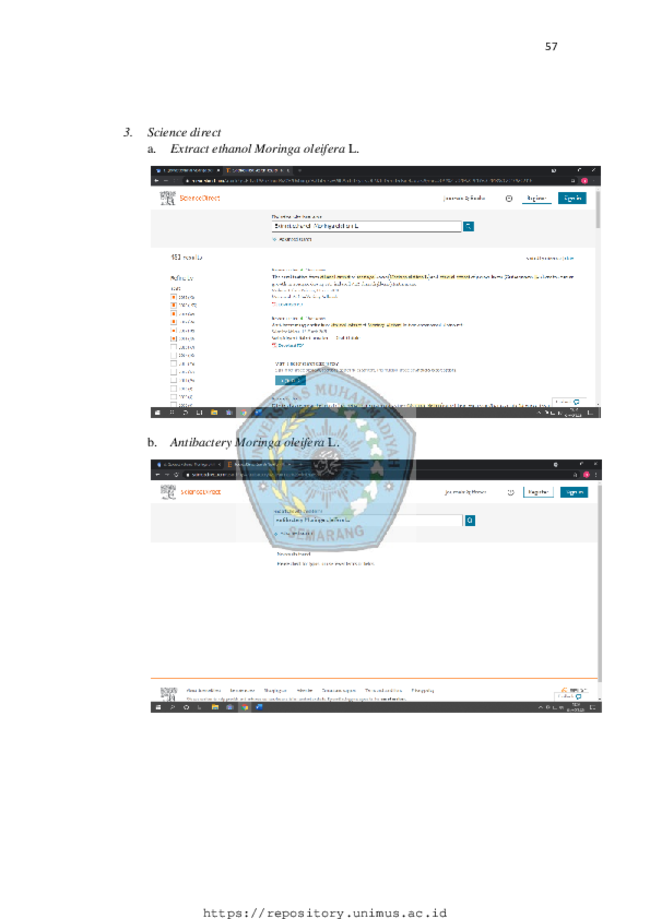The width and height of the screenshot is (650, 919).
Task: Click Chrome icon in lower screenshot taskbar
Action: (244, 707)
